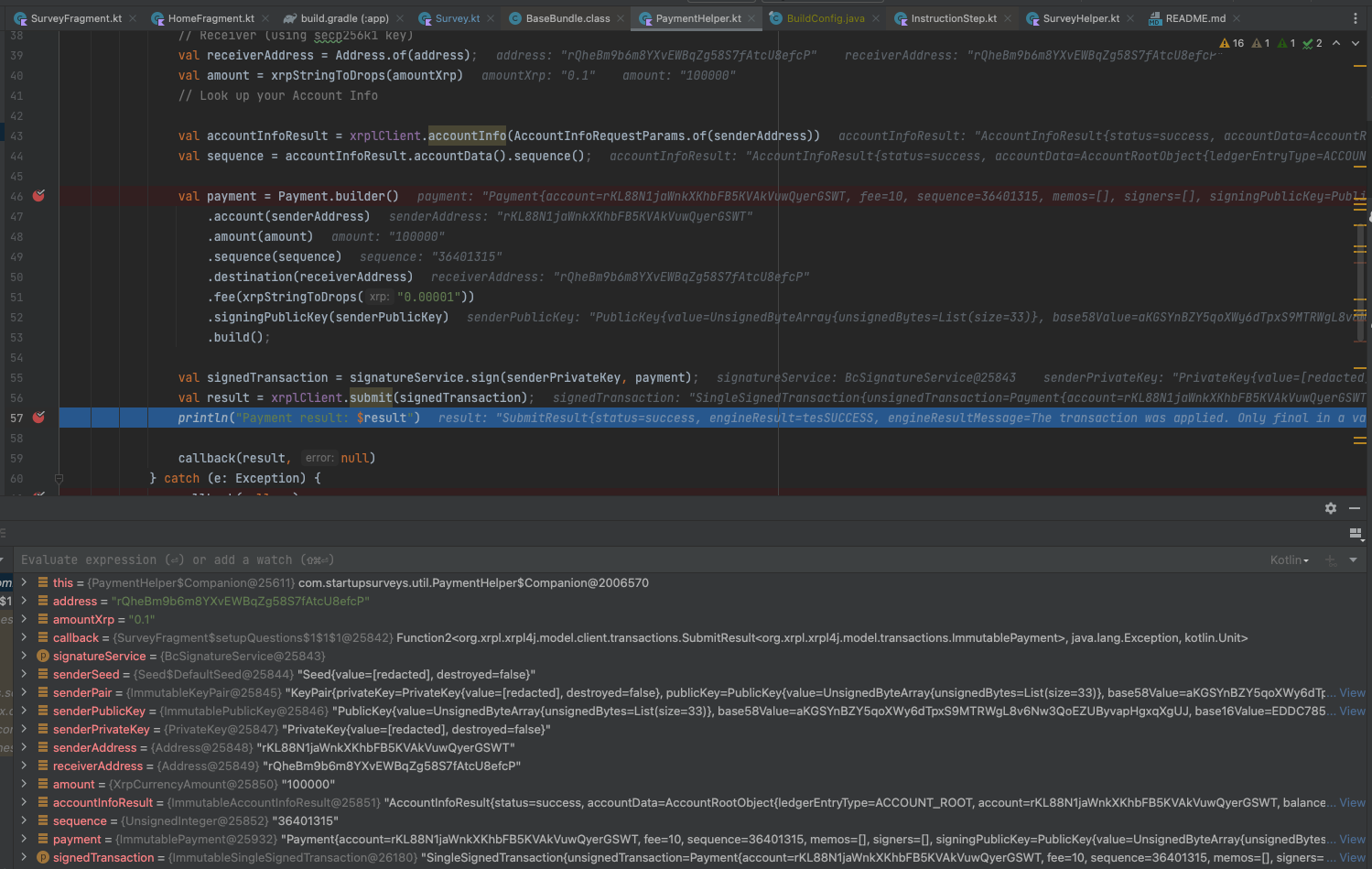
Task: Close the InstructionStep.kt tab
Action: (x=1009, y=18)
